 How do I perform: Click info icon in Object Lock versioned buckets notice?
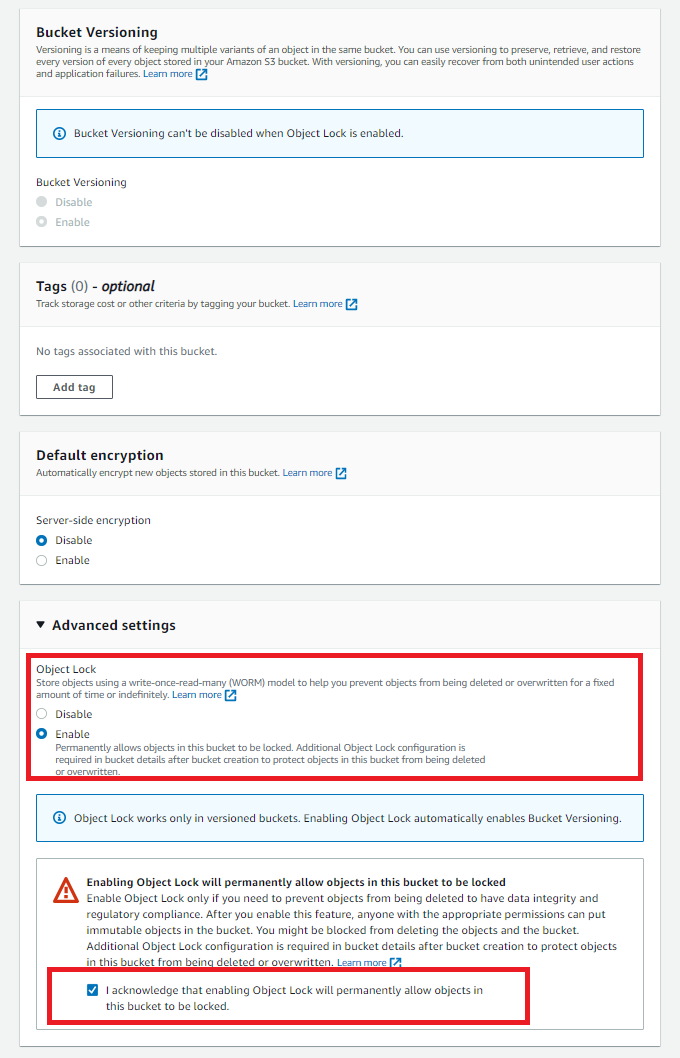(59, 818)
